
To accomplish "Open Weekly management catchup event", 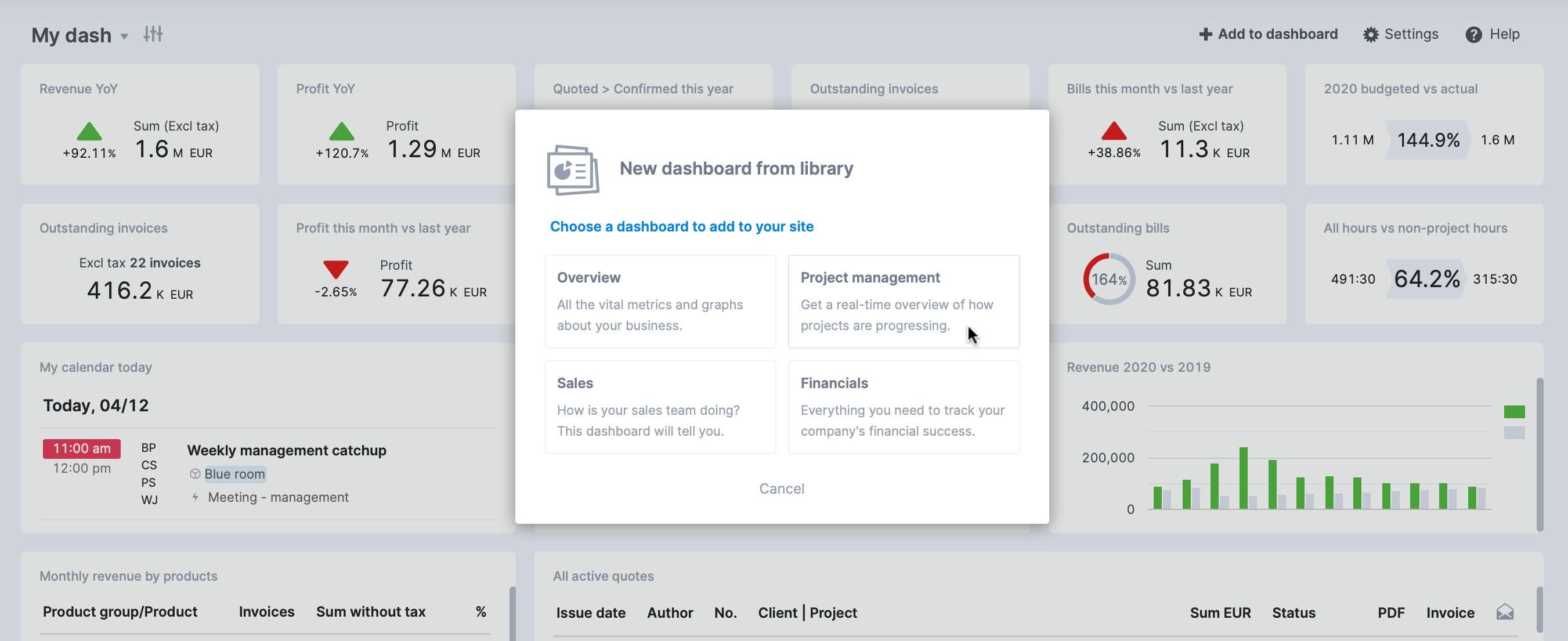I will 287,450.
